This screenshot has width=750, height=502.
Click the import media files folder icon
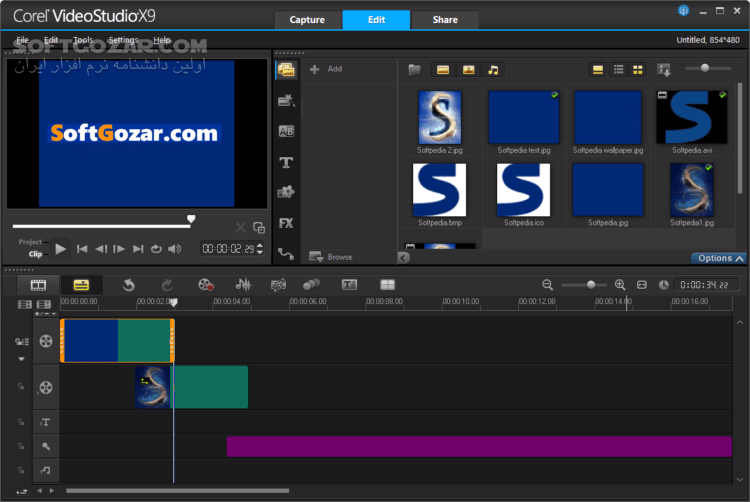tap(415, 70)
